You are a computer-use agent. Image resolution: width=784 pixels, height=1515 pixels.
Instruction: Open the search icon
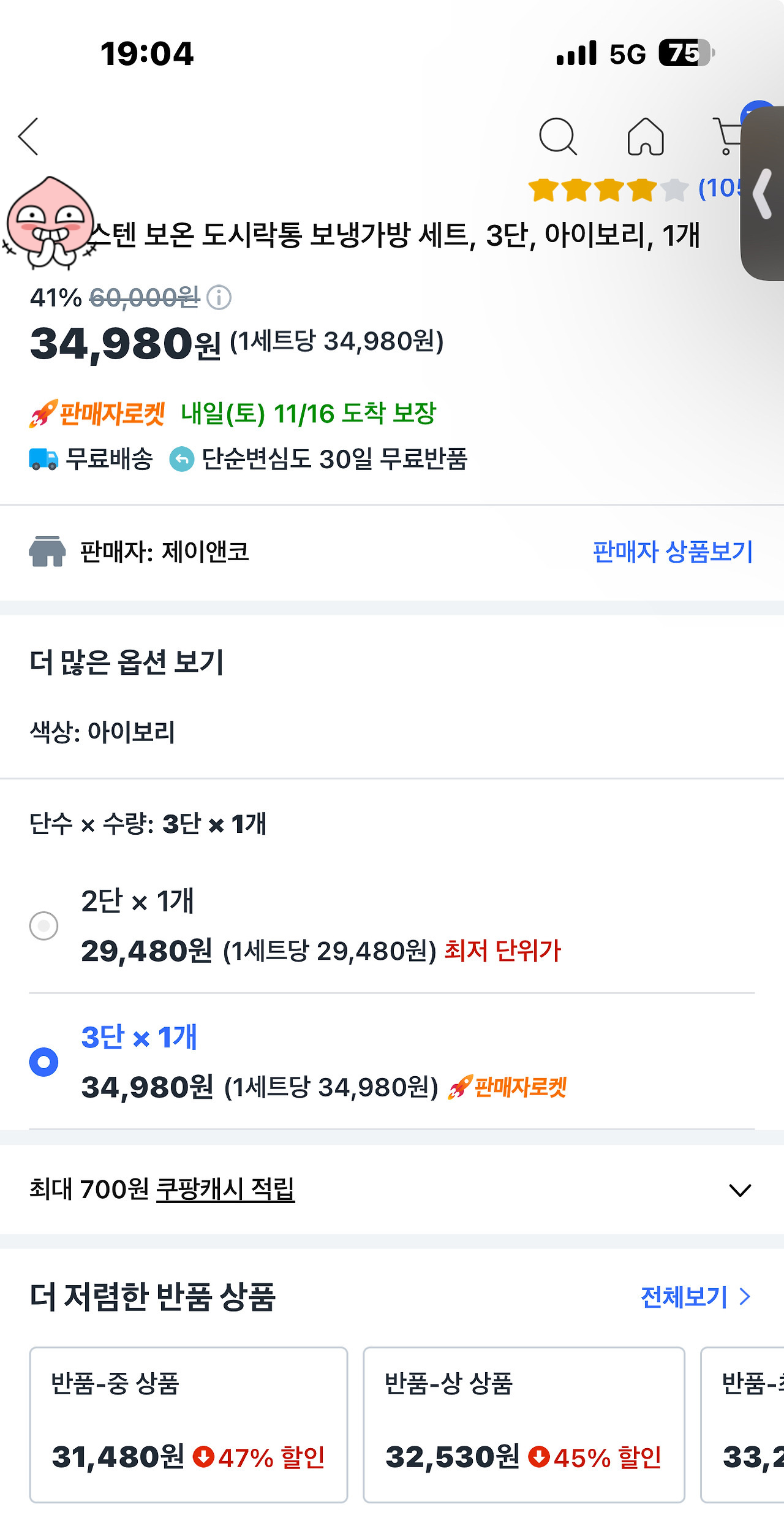(559, 137)
